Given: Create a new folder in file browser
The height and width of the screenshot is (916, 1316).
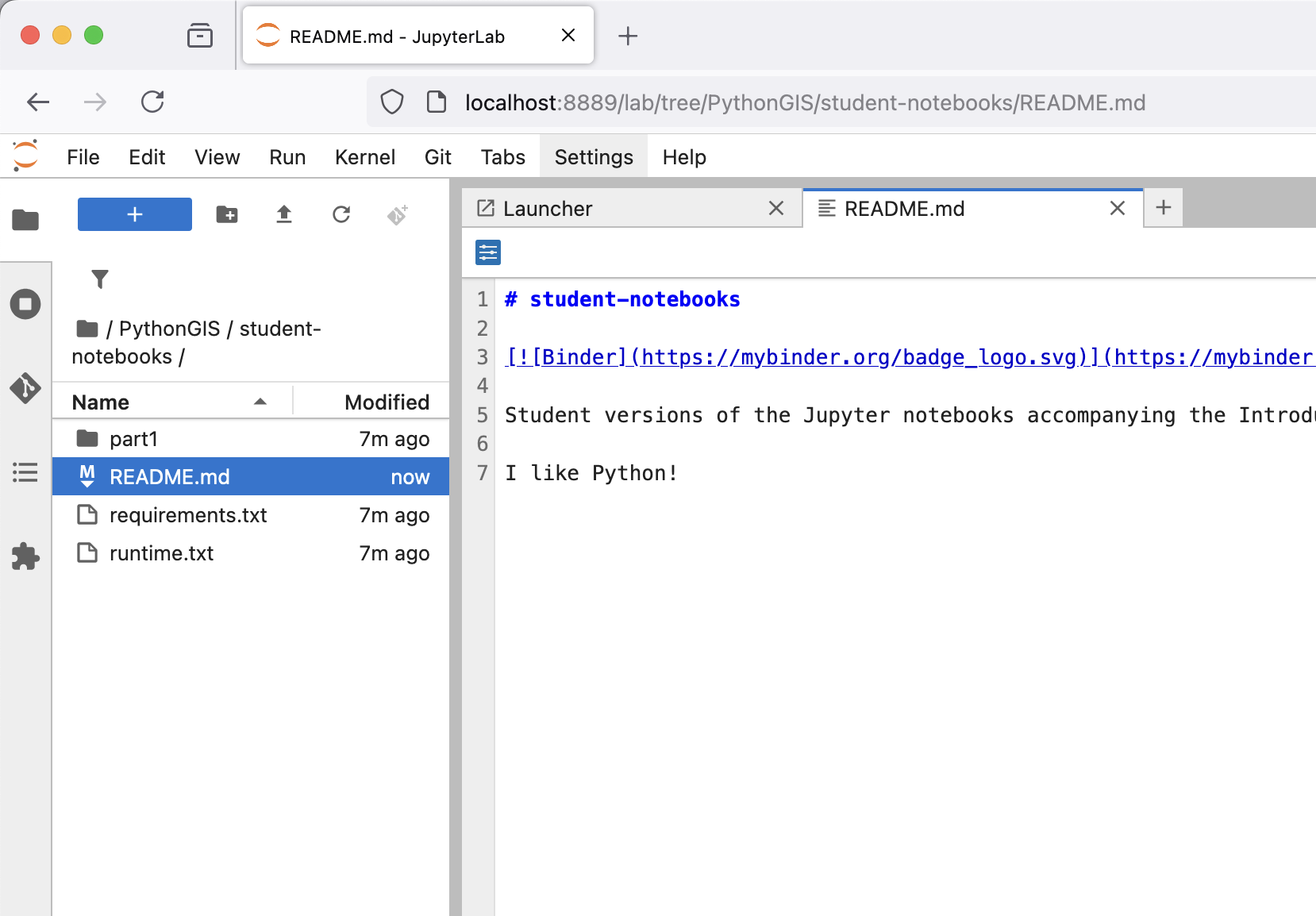Looking at the screenshot, I should [x=227, y=214].
